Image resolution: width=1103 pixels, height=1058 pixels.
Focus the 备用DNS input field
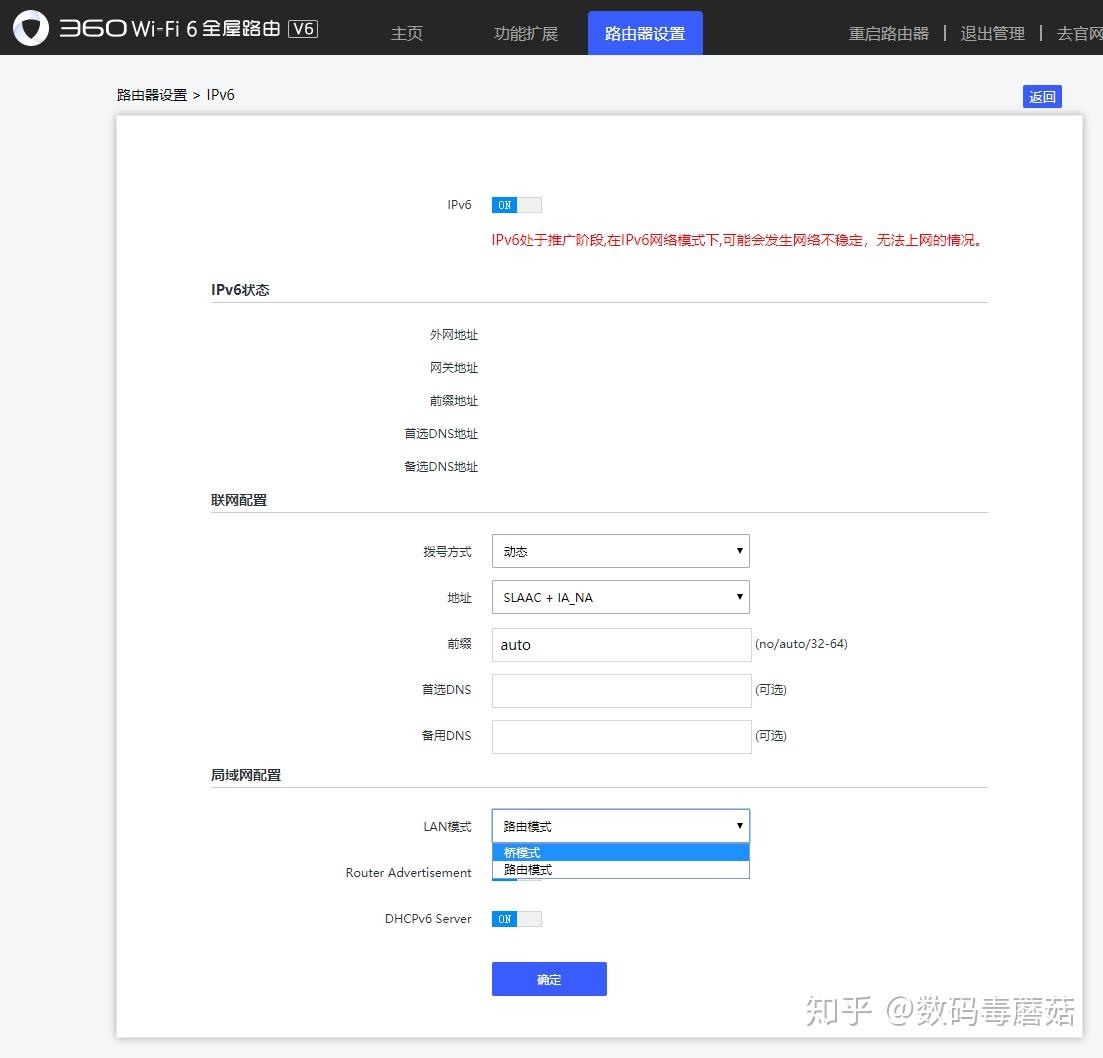621,737
